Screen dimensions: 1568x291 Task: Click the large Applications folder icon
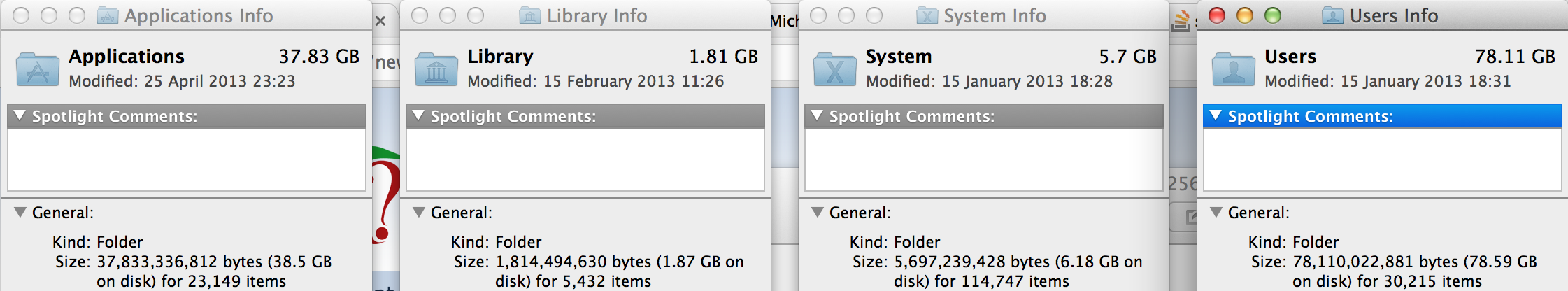pyautogui.click(x=38, y=69)
